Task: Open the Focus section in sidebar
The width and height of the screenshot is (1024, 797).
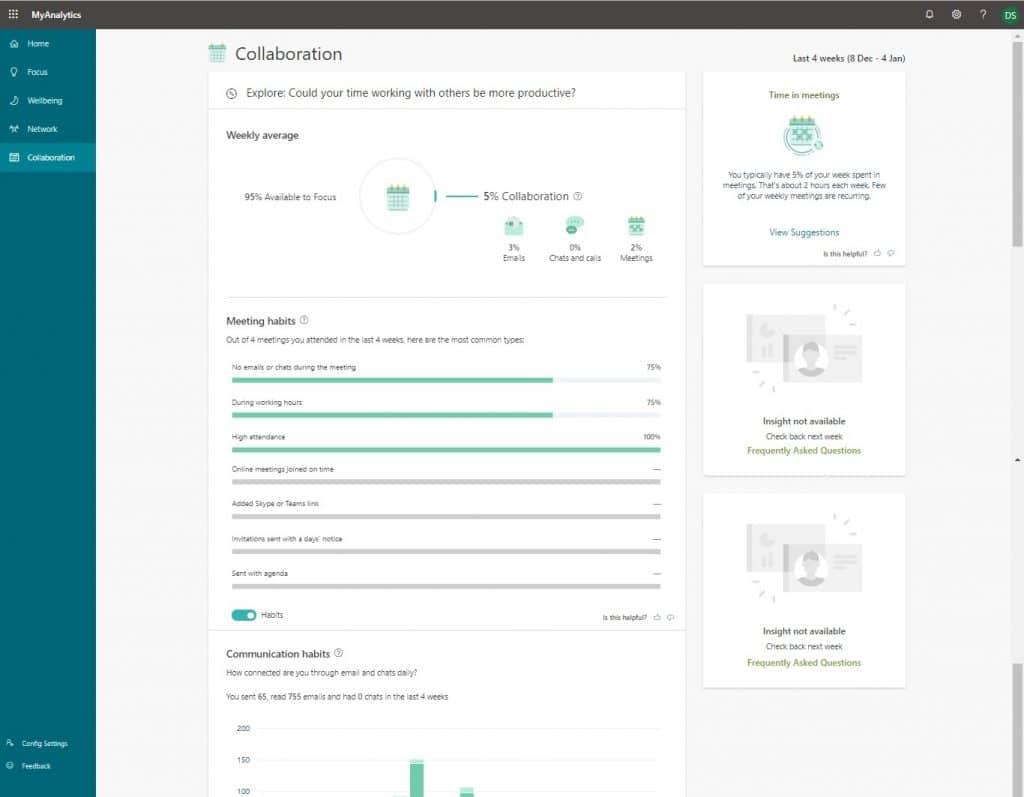Action: pos(37,72)
